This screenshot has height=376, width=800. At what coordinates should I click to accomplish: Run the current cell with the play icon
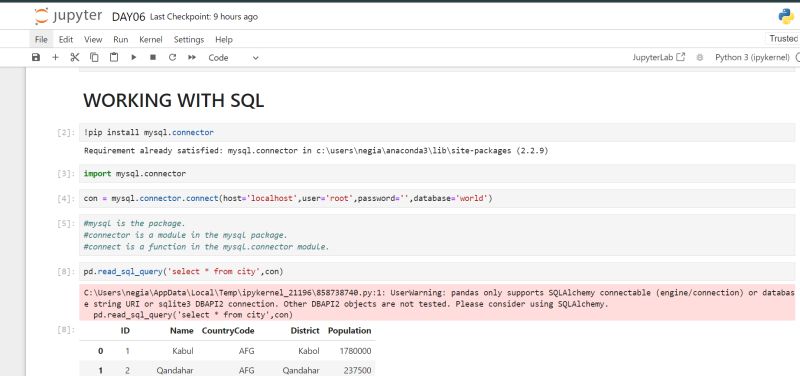tap(134, 58)
